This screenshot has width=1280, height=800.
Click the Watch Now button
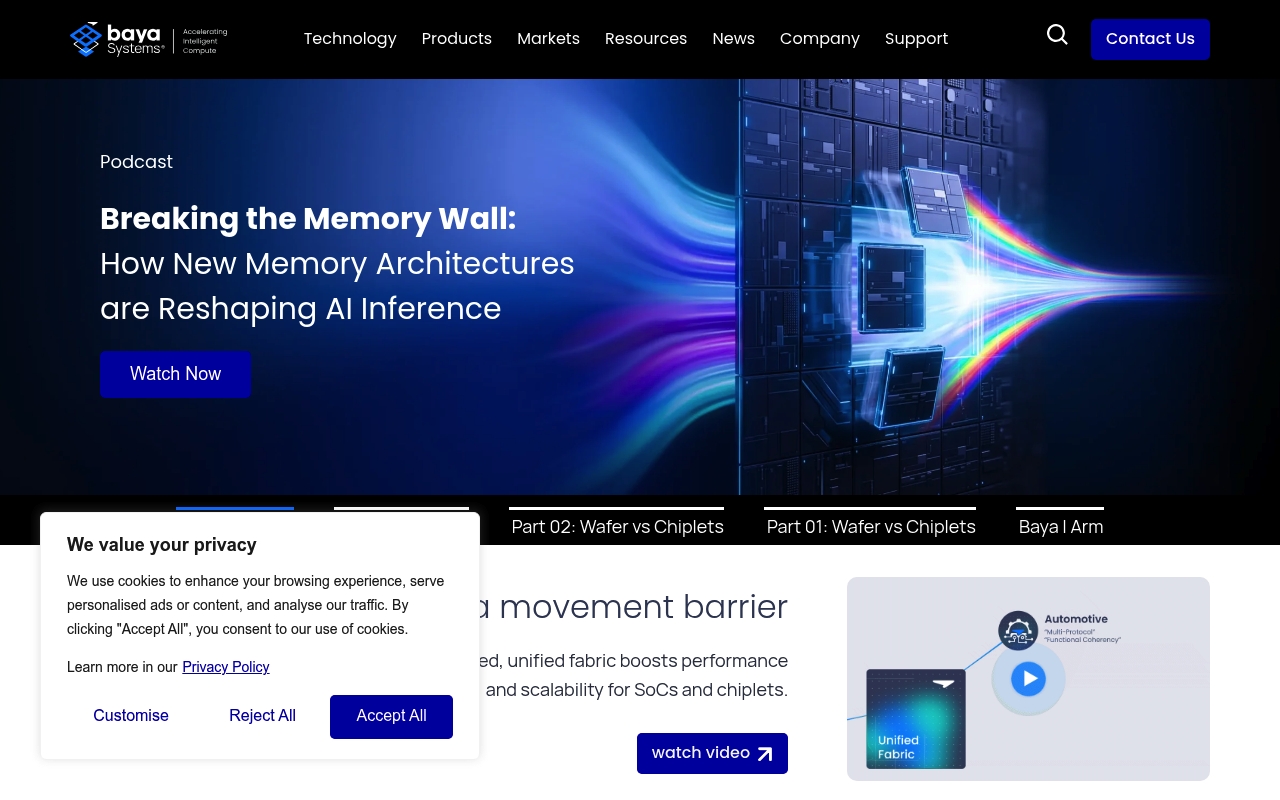click(x=175, y=374)
